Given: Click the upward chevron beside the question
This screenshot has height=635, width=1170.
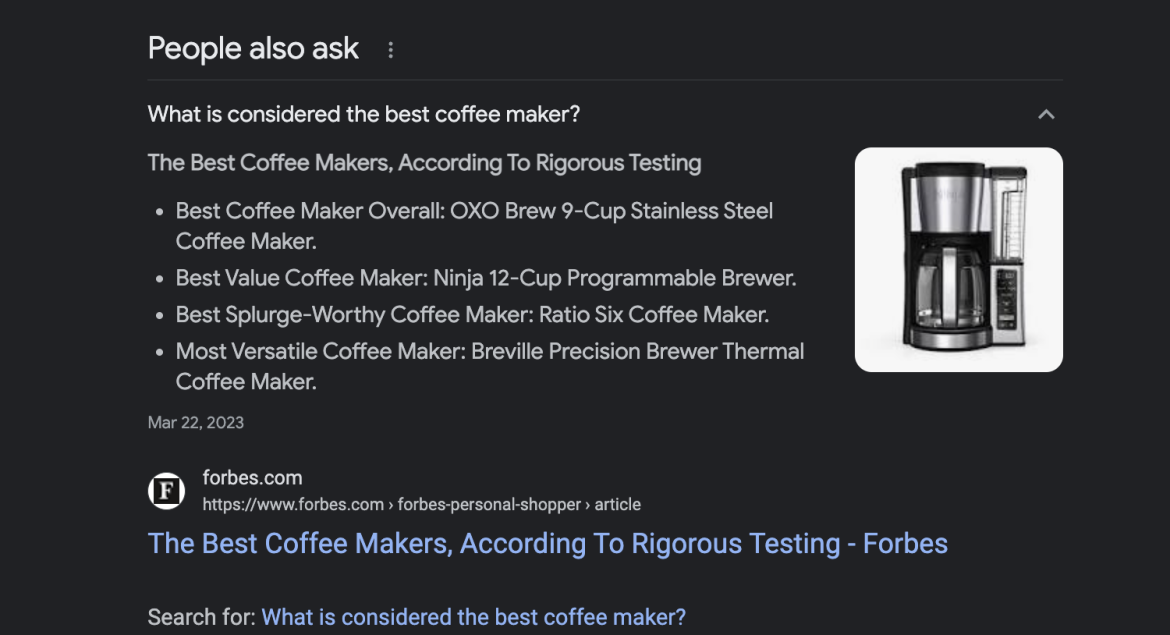Looking at the screenshot, I should [x=1046, y=114].
